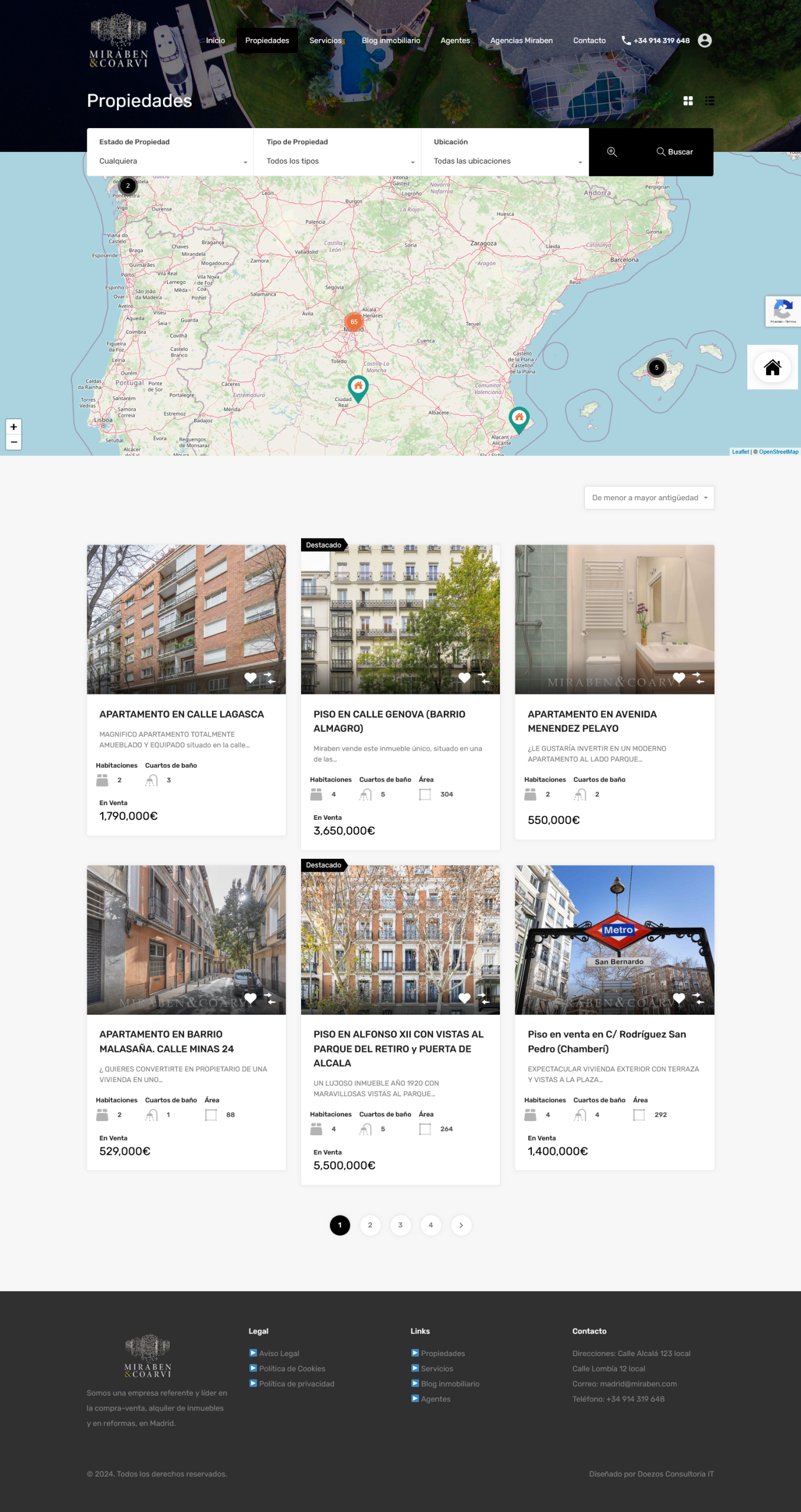Open Calle Lagasca building thumbnail

tap(187, 619)
